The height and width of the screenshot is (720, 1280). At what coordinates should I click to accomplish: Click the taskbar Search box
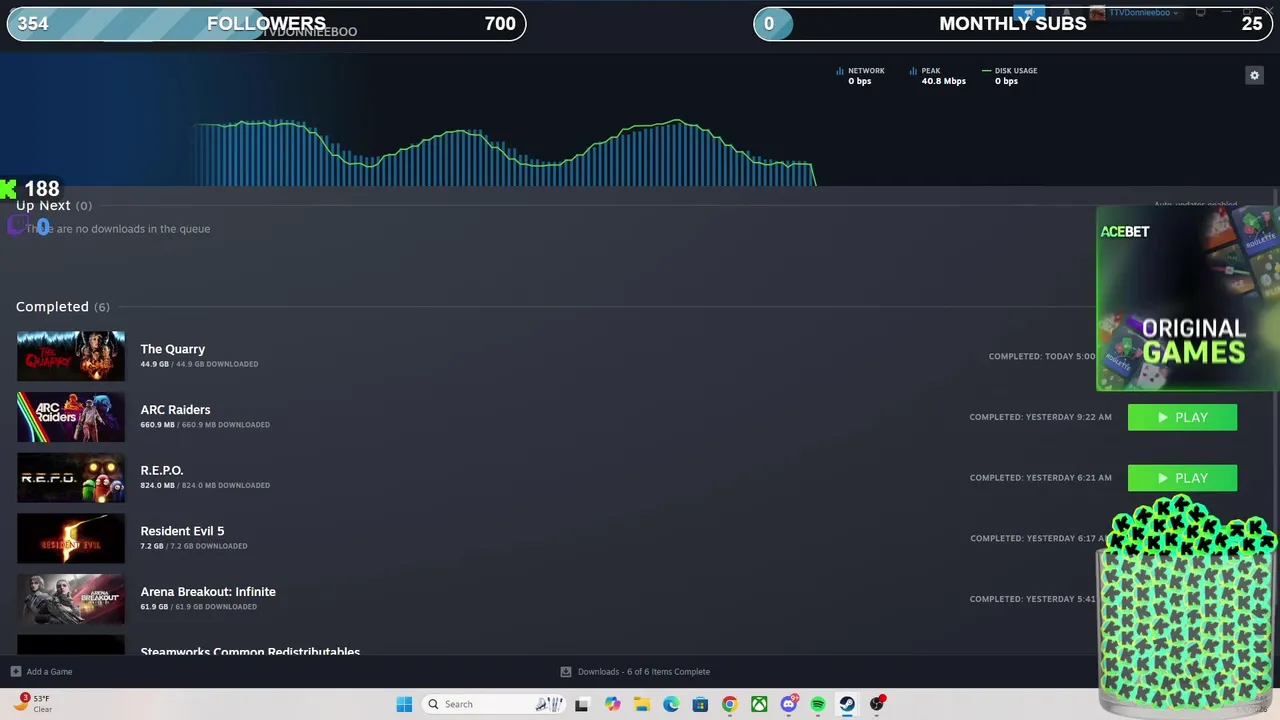[494, 704]
